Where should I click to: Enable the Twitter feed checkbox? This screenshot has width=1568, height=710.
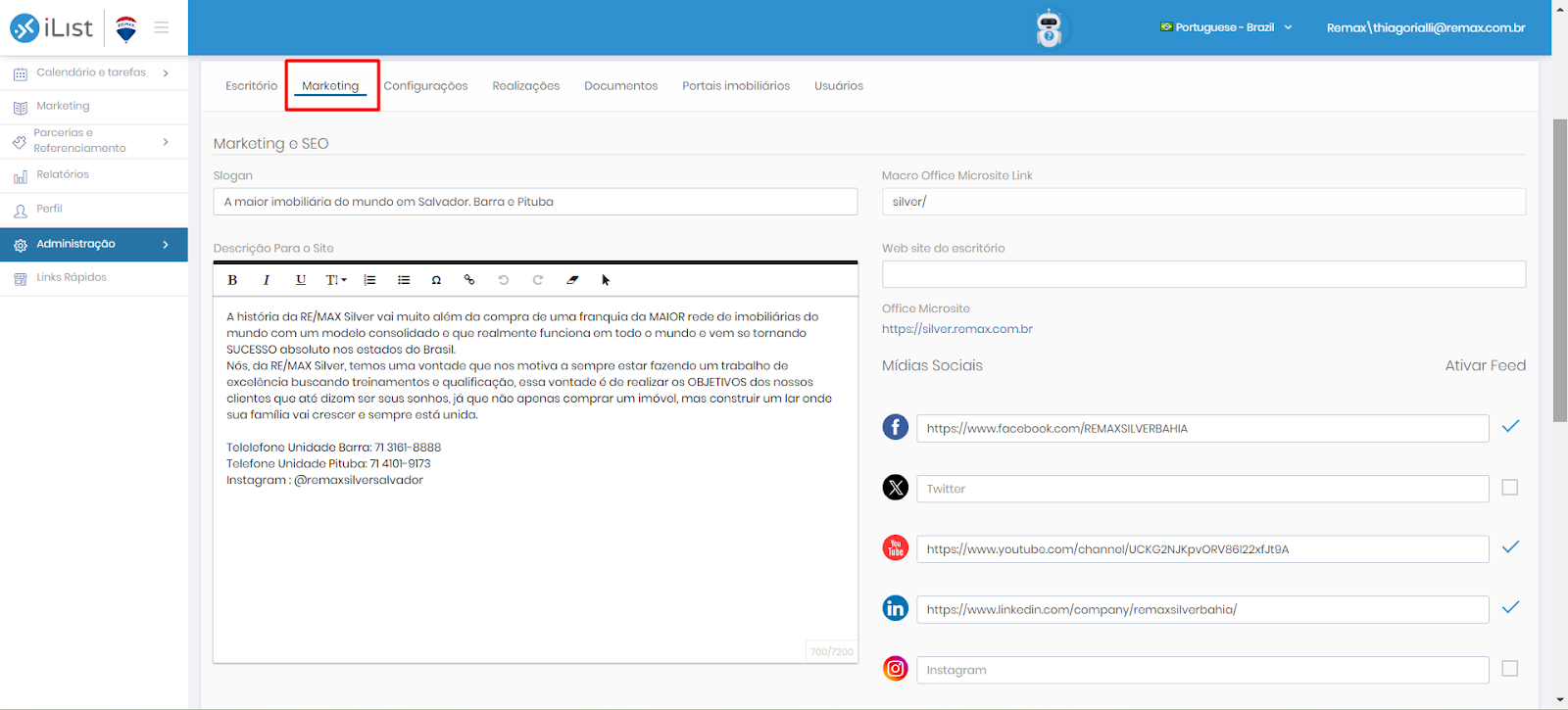(x=1510, y=487)
